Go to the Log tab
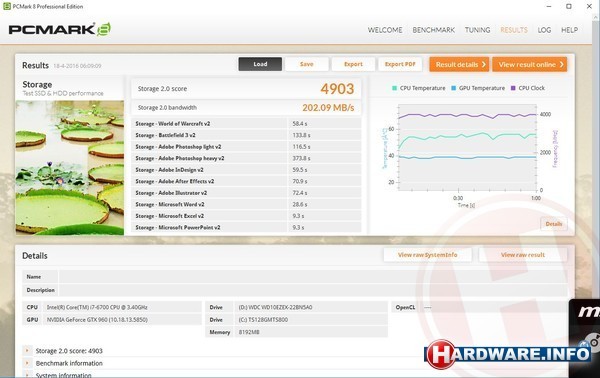The width and height of the screenshot is (600, 378). (544, 30)
